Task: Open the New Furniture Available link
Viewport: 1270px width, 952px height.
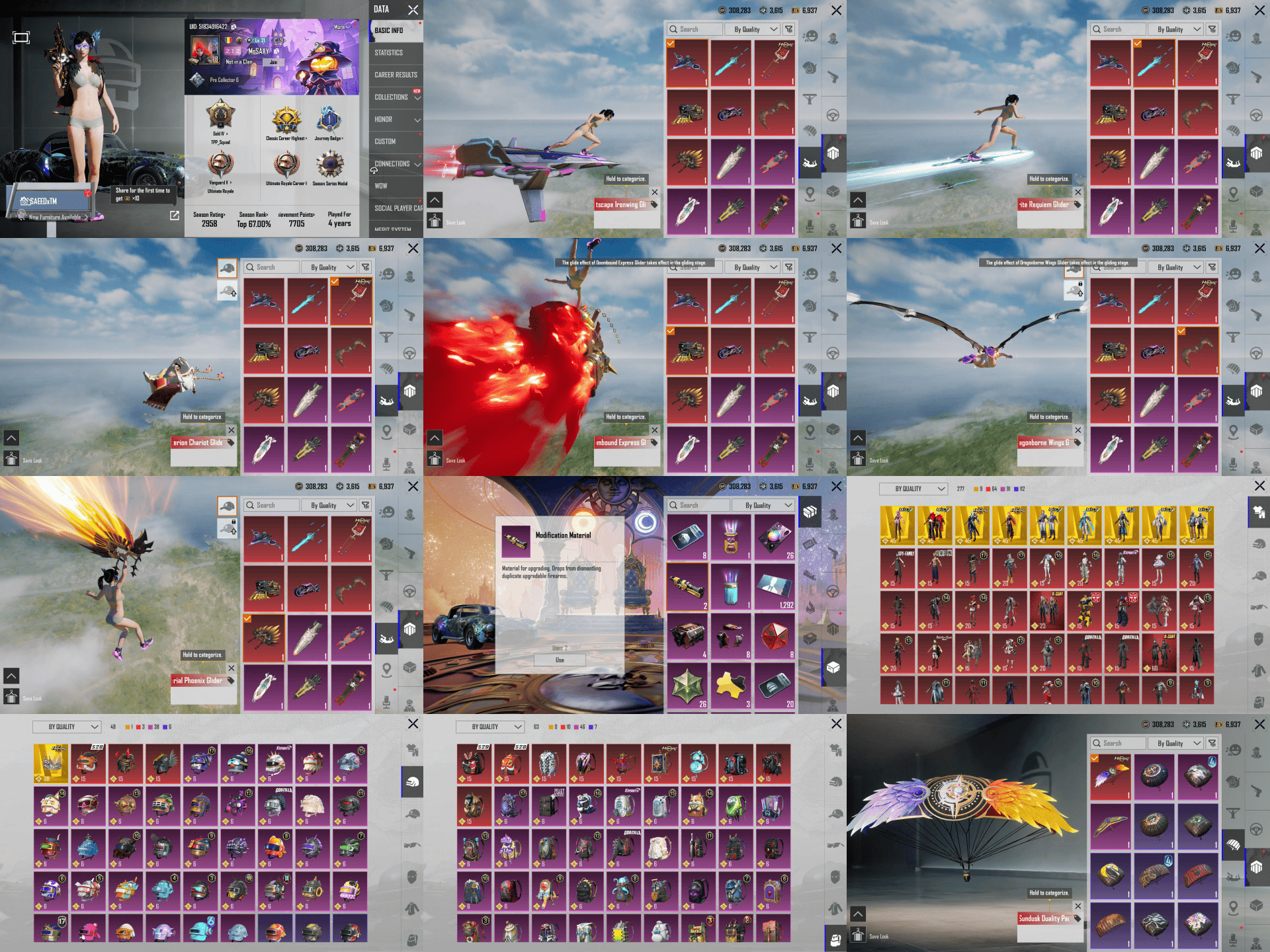Action: pos(55,217)
